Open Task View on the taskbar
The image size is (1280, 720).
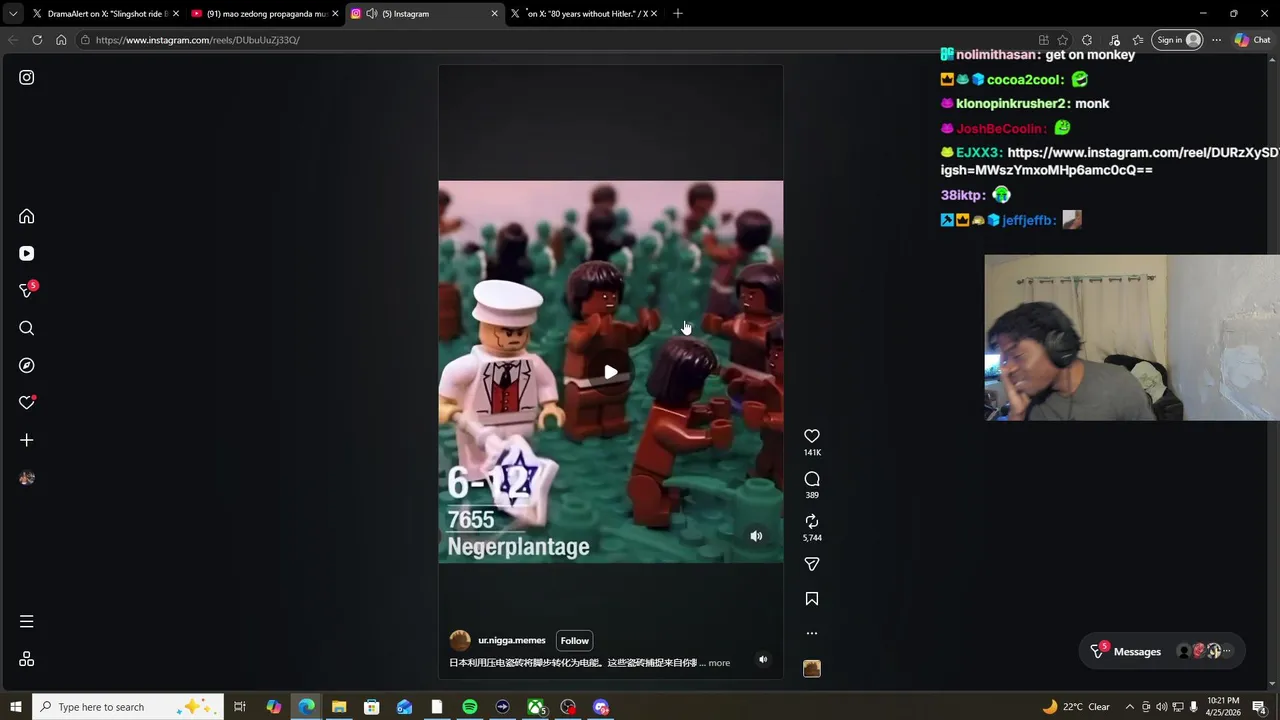[240, 707]
